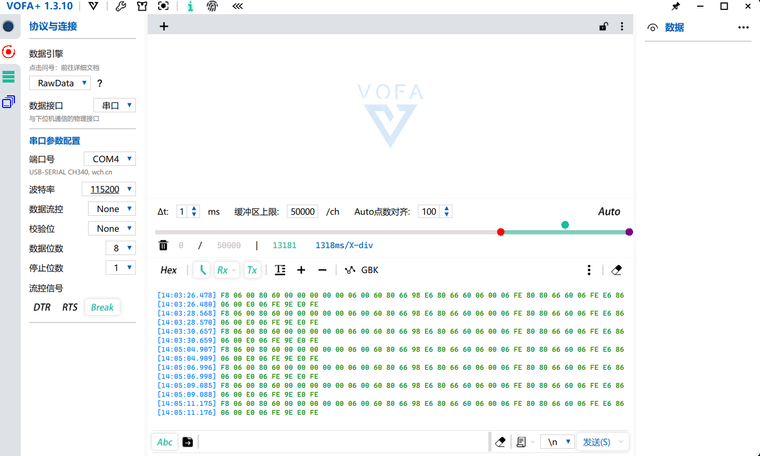This screenshot has width=760, height=456.
Task: Add new tab with plus button
Action: (x=164, y=26)
